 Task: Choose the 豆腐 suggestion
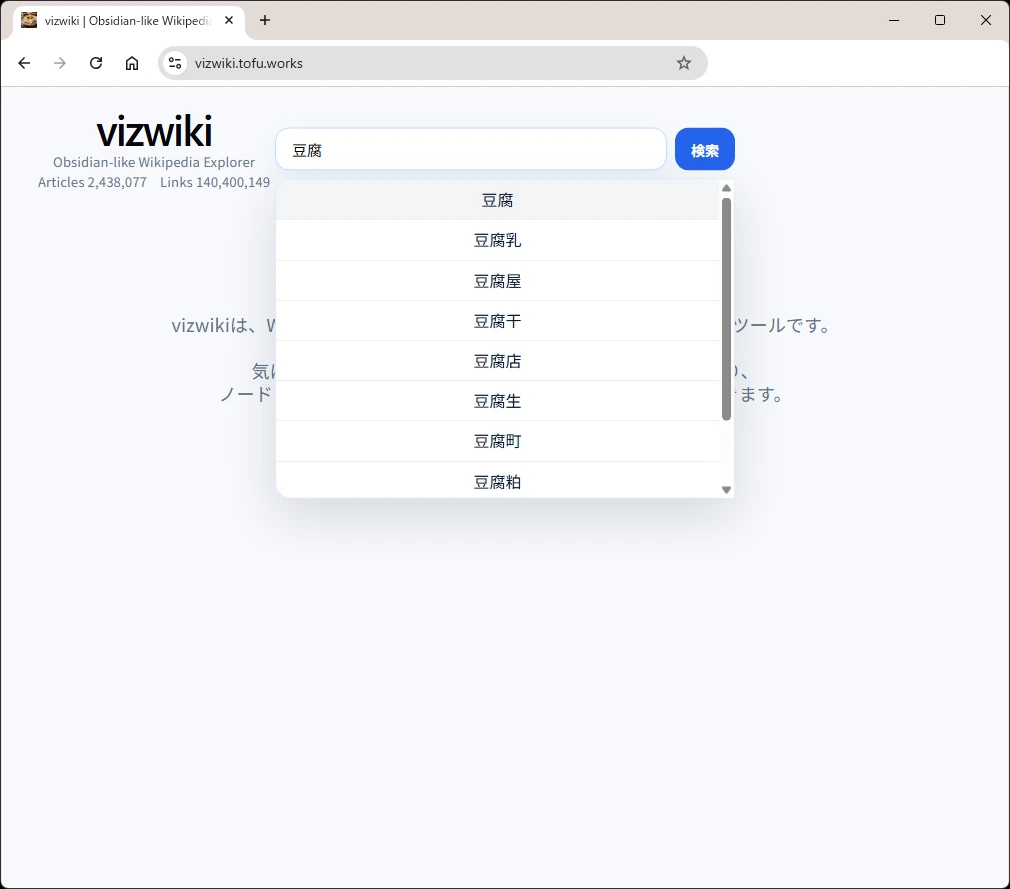point(497,200)
